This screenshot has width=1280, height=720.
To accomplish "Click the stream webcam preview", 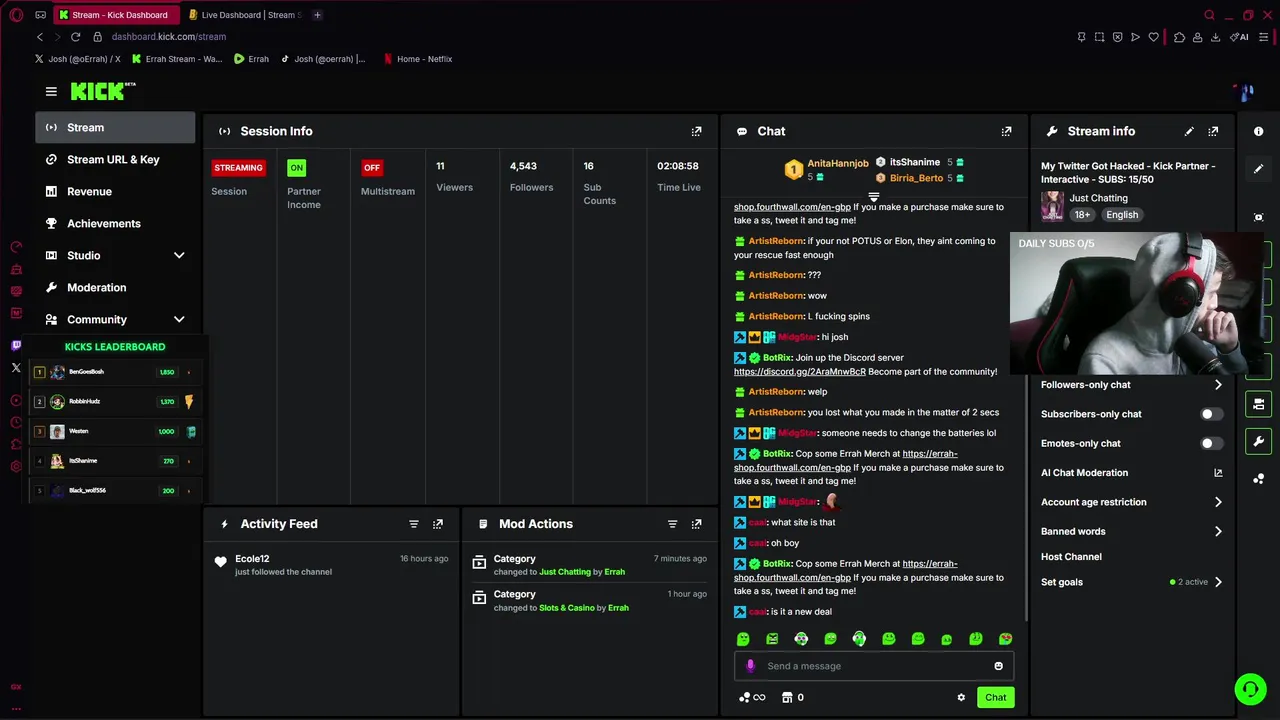I will click(x=1137, y=304).
